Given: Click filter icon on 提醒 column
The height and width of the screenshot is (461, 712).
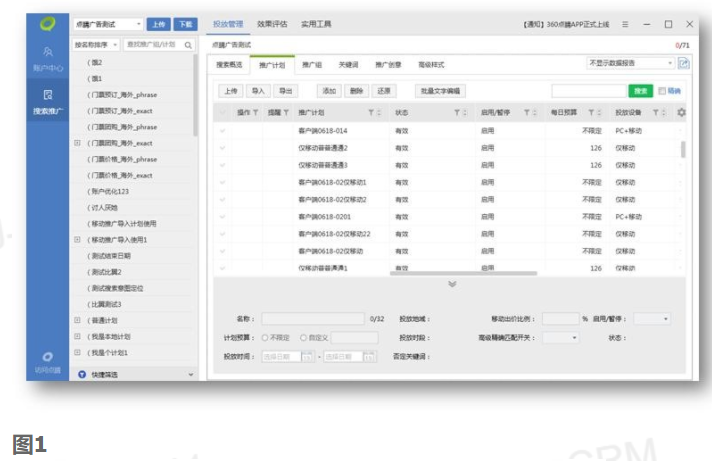Looking at the screenshot, I should coord(286,113).
